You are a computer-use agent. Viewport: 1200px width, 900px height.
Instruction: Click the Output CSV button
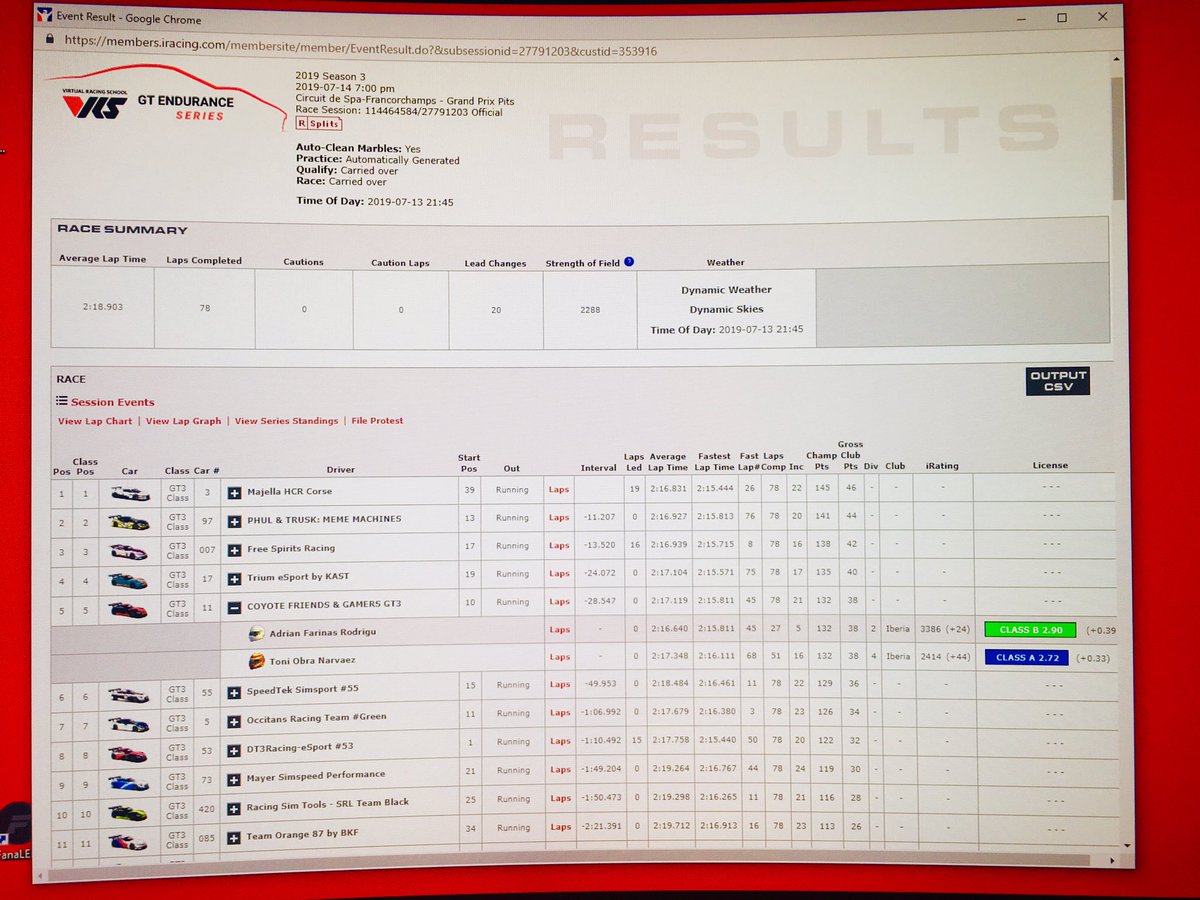point(1057,381)
